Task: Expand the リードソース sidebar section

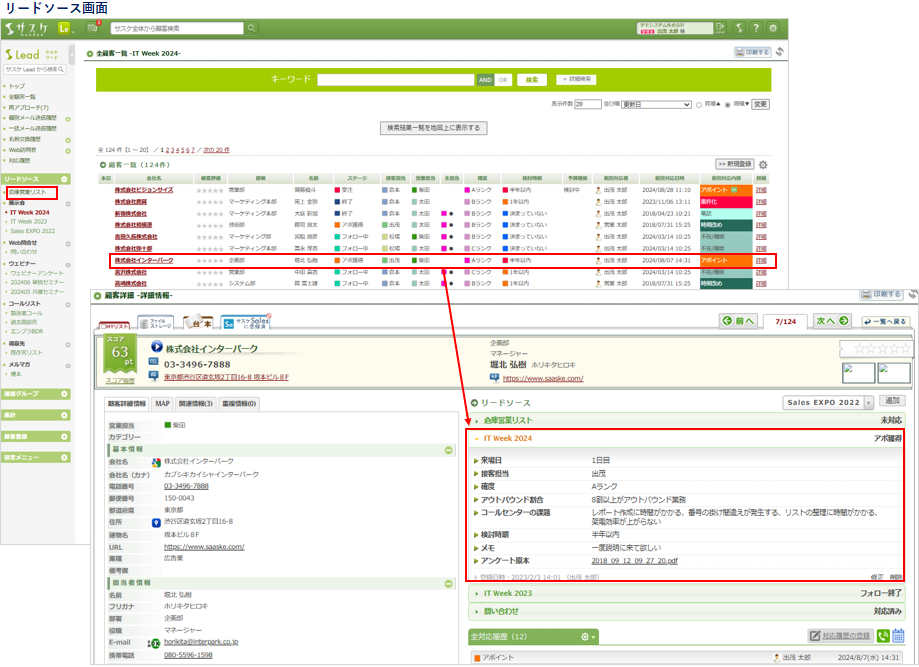Action: pyautogui.click(x=36, y=179)
